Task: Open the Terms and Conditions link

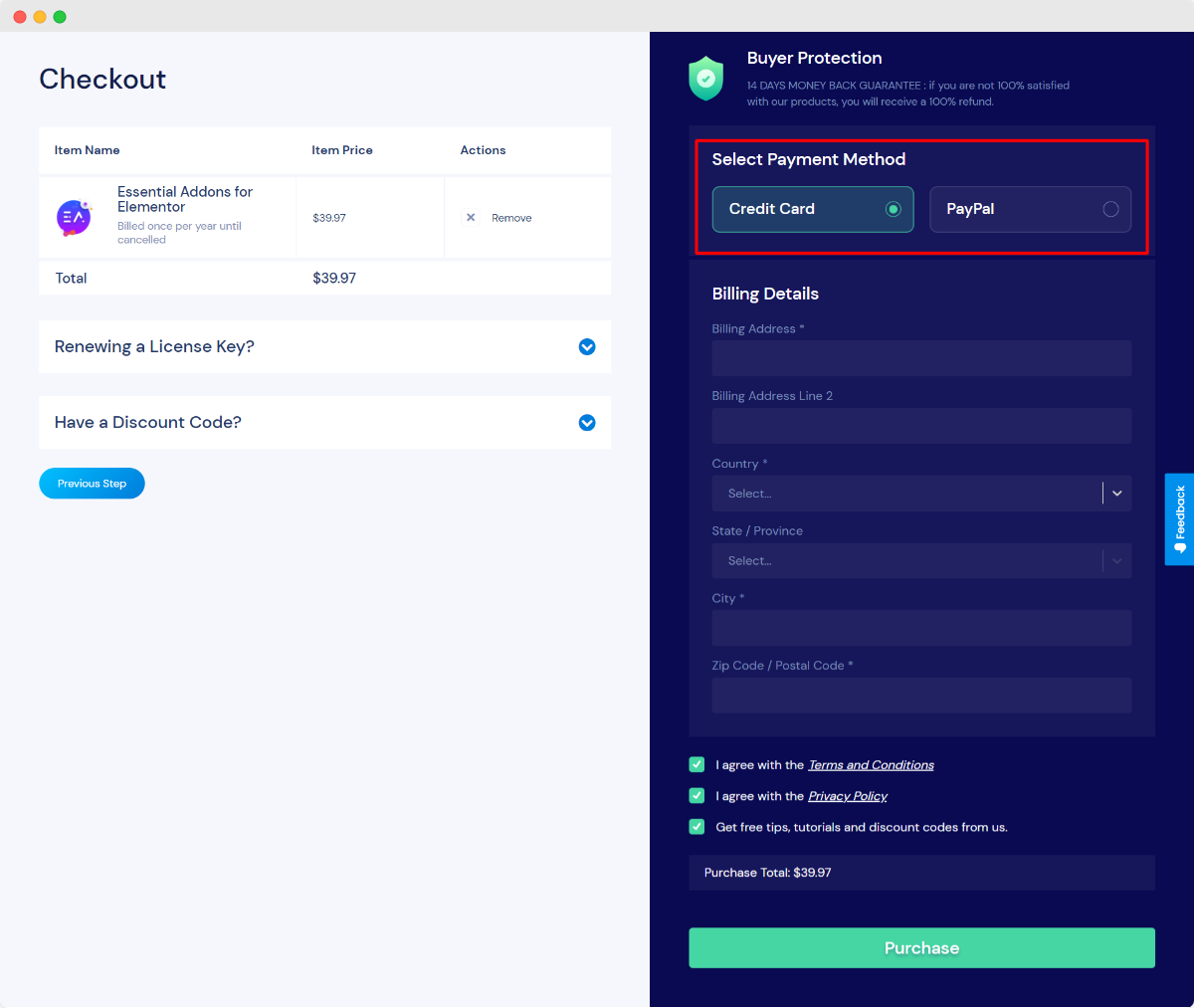Action: point(871,764)
